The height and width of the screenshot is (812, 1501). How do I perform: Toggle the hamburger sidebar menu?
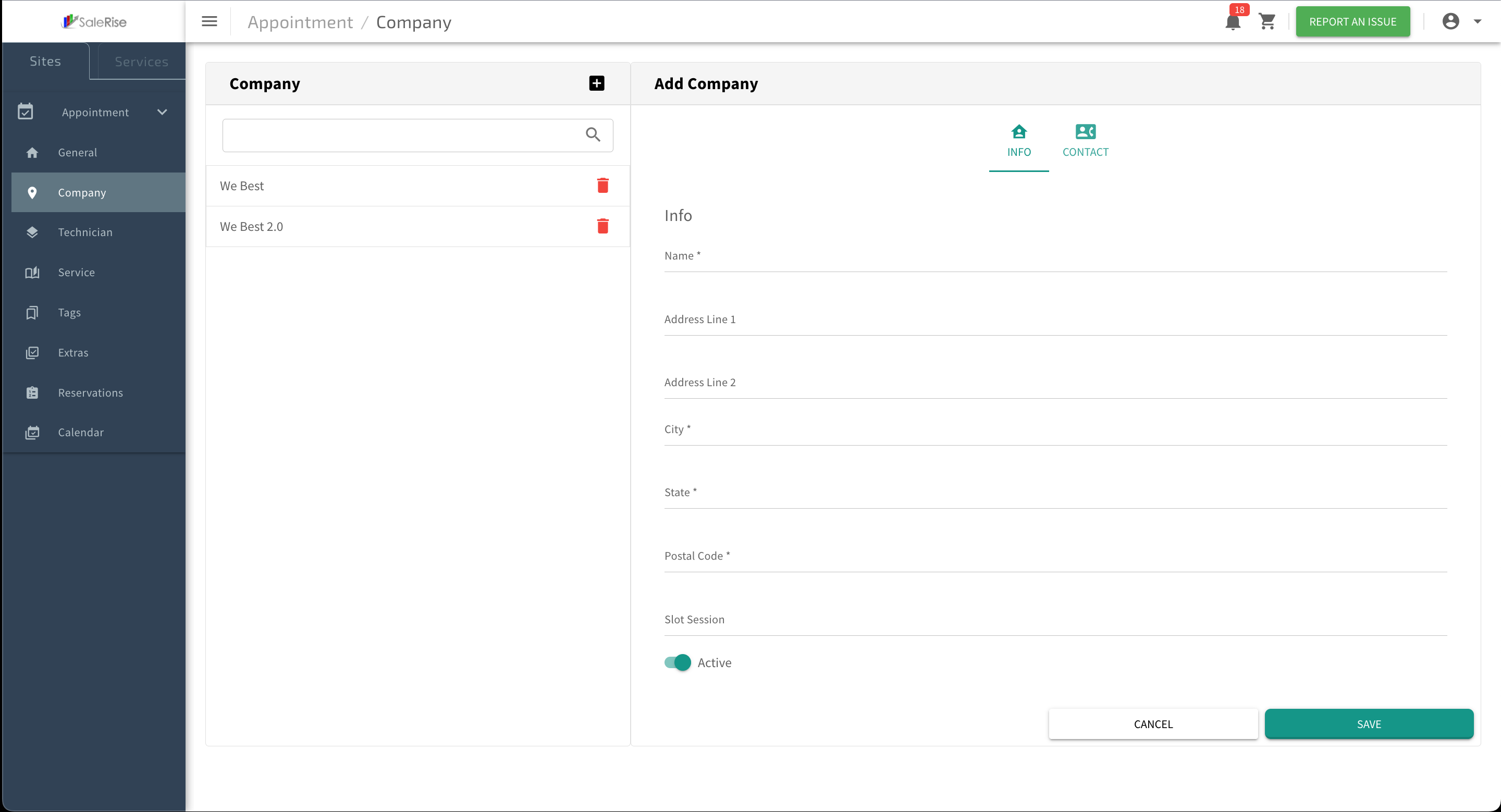click(x=209, y=21)
